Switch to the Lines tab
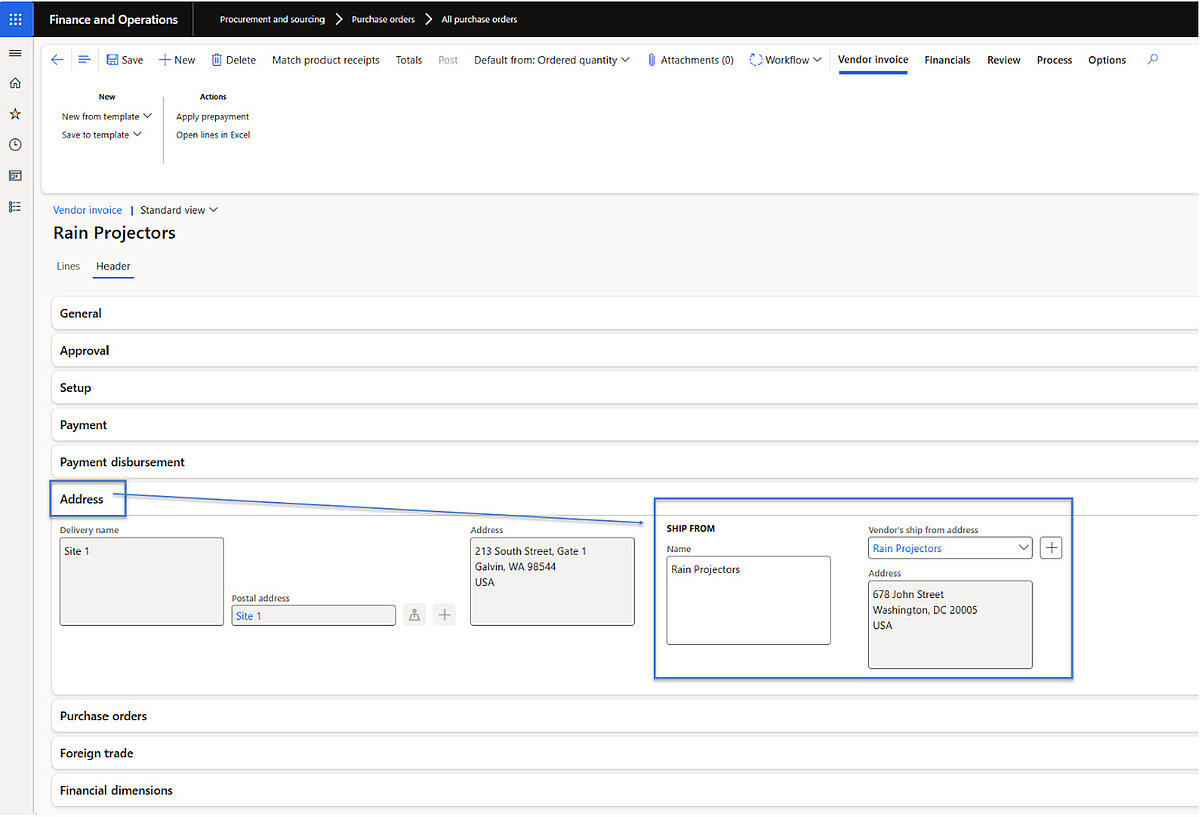 pos(68,267)
